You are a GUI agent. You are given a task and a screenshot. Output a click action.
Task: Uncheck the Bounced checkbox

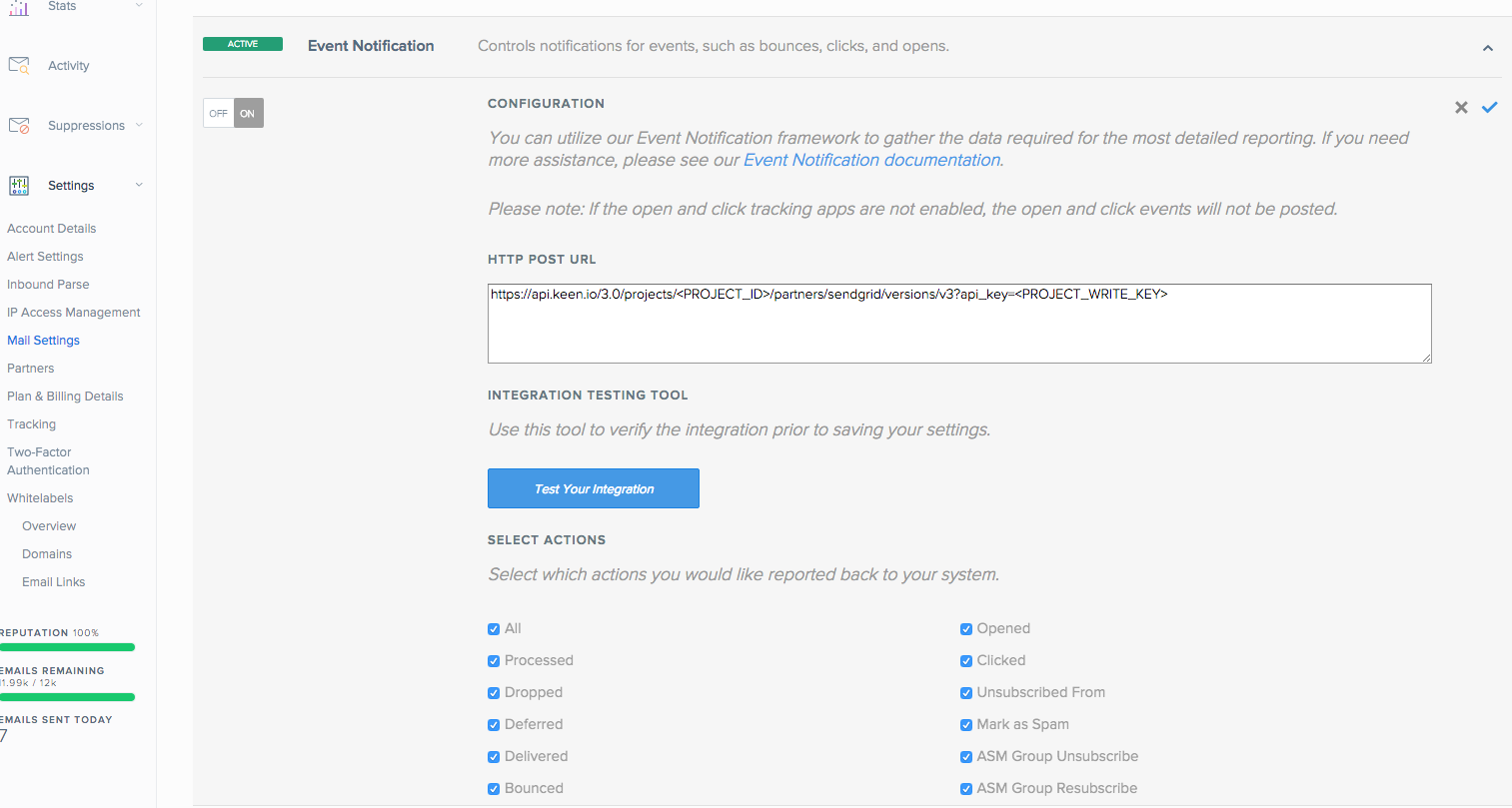494,789
